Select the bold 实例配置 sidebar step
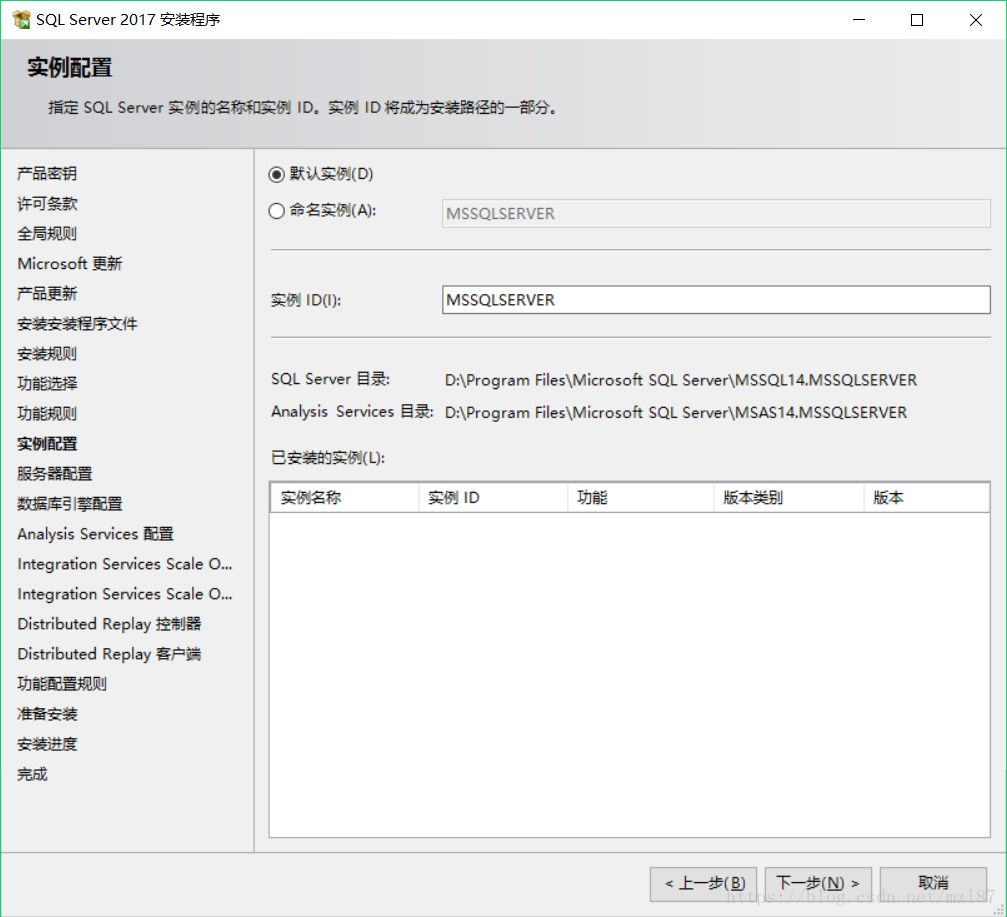 [47, 444]
